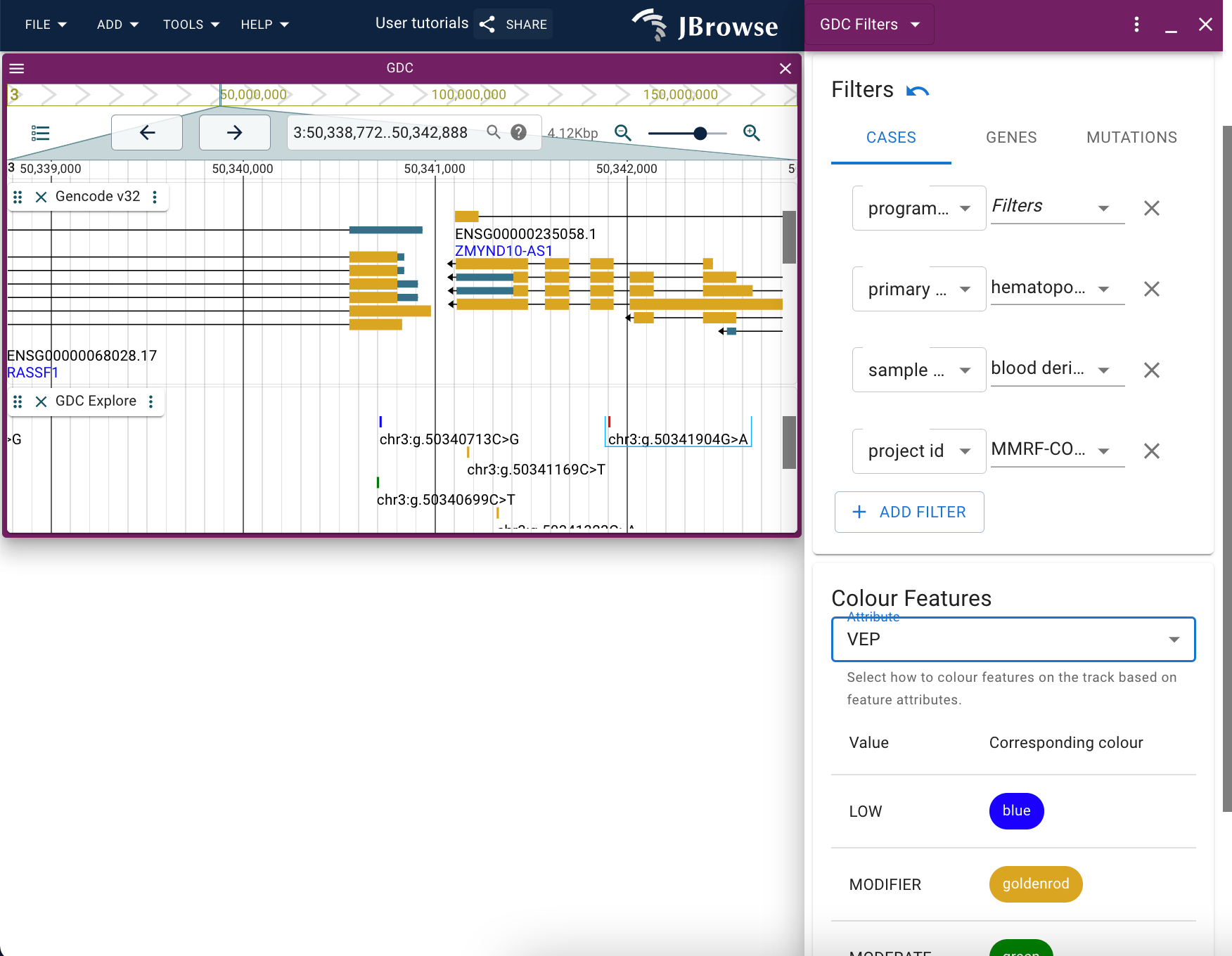This screenshot has width=1232, height=956.
Task: Switch to the MUTATIONS tab
Action: pos(1131,138)
